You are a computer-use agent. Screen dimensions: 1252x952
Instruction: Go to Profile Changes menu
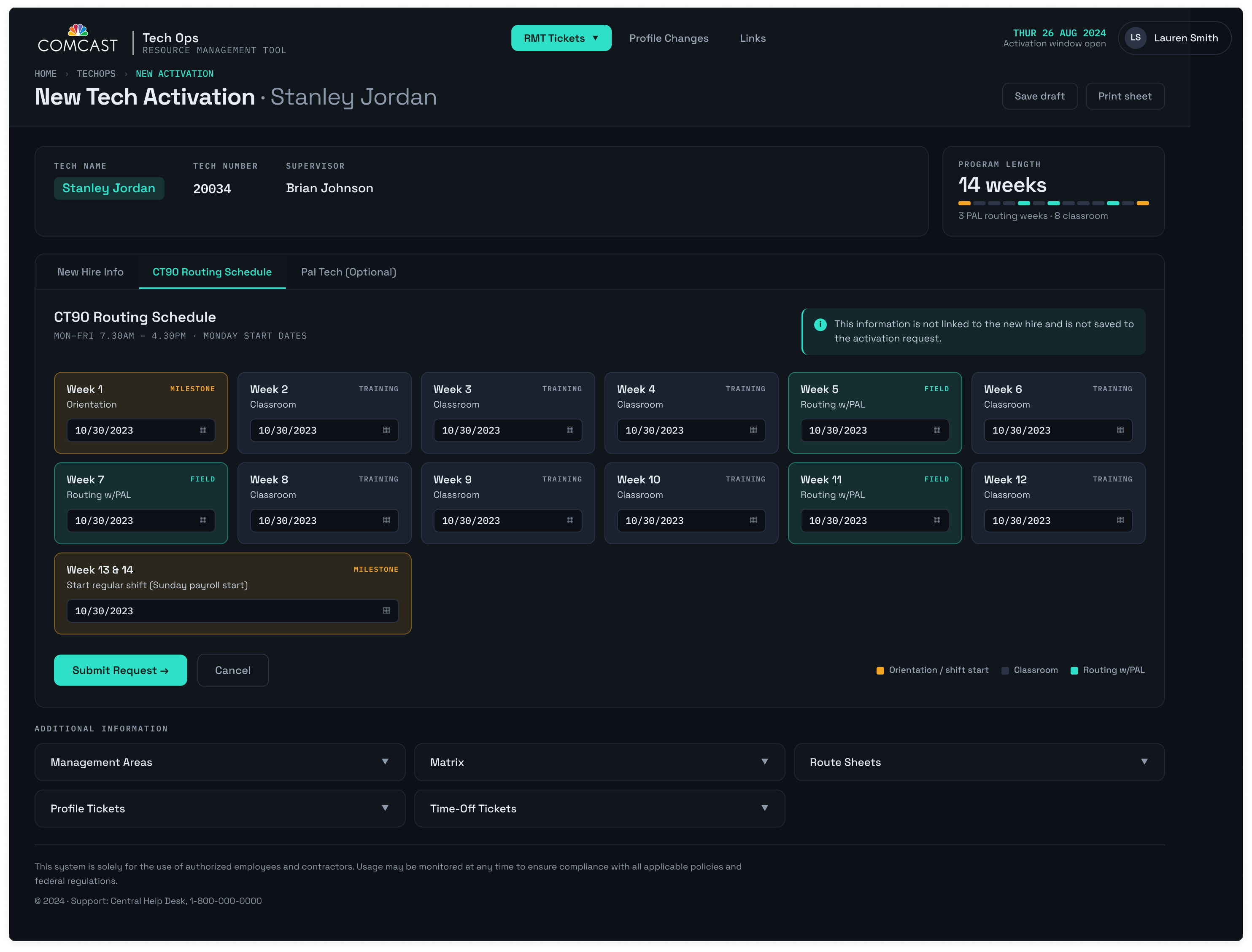pyautogui.click(x=669, y=38)
